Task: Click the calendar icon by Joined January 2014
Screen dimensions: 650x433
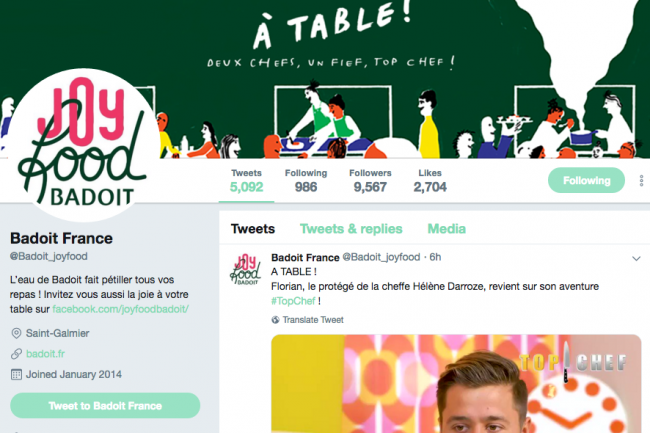Action: click(16, 375)
